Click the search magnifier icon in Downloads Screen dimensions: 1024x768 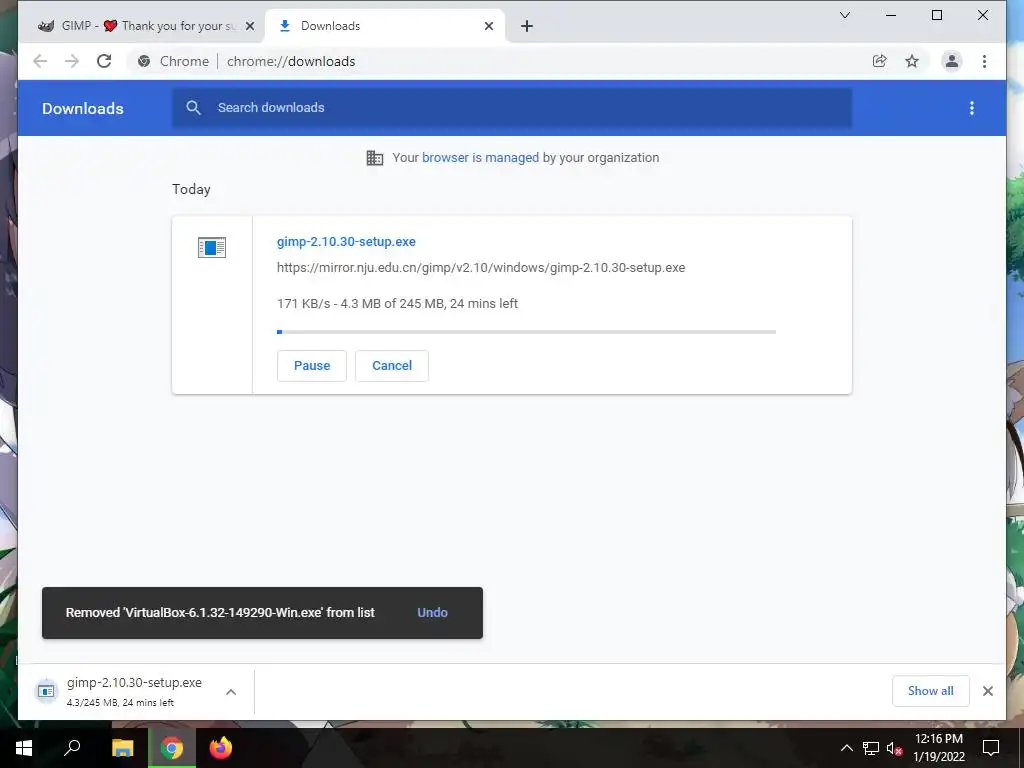click(193, 108)
